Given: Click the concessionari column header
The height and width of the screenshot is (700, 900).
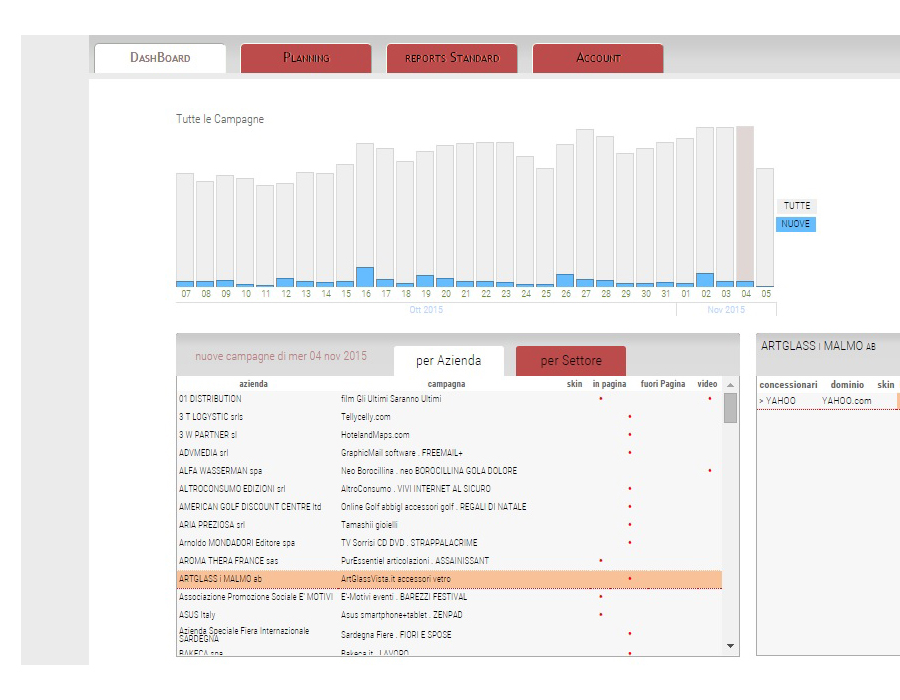Looking at the screenshot, I should [788, 384].
